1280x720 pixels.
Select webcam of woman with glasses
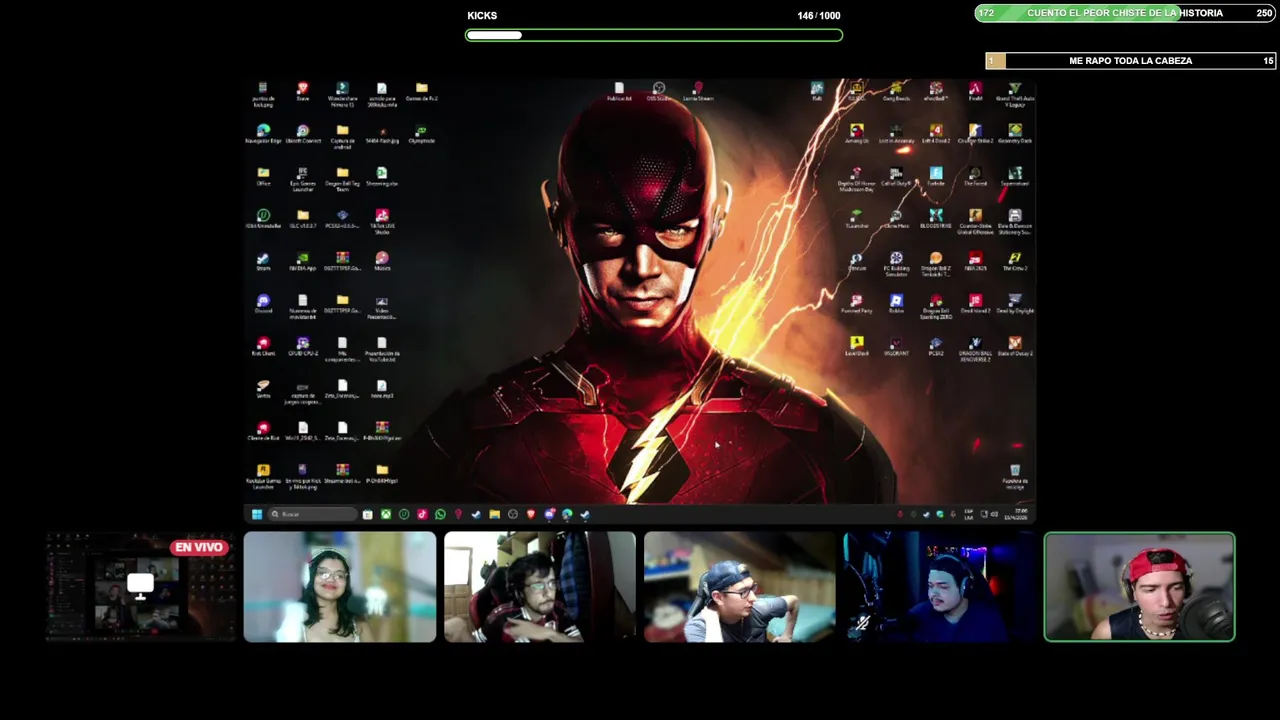(x=340, y=587)
